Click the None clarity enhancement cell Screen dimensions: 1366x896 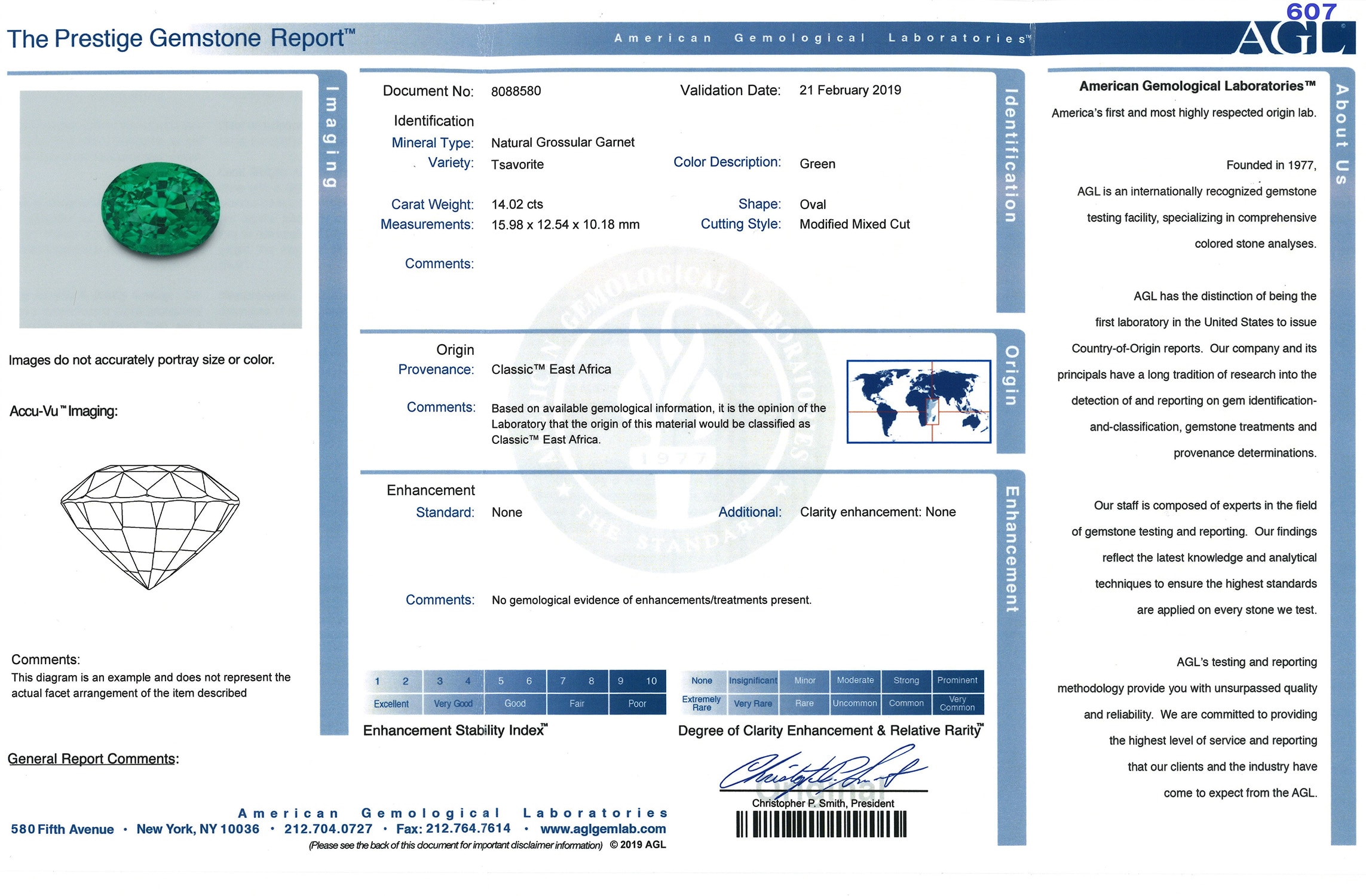tap(702, 680)
